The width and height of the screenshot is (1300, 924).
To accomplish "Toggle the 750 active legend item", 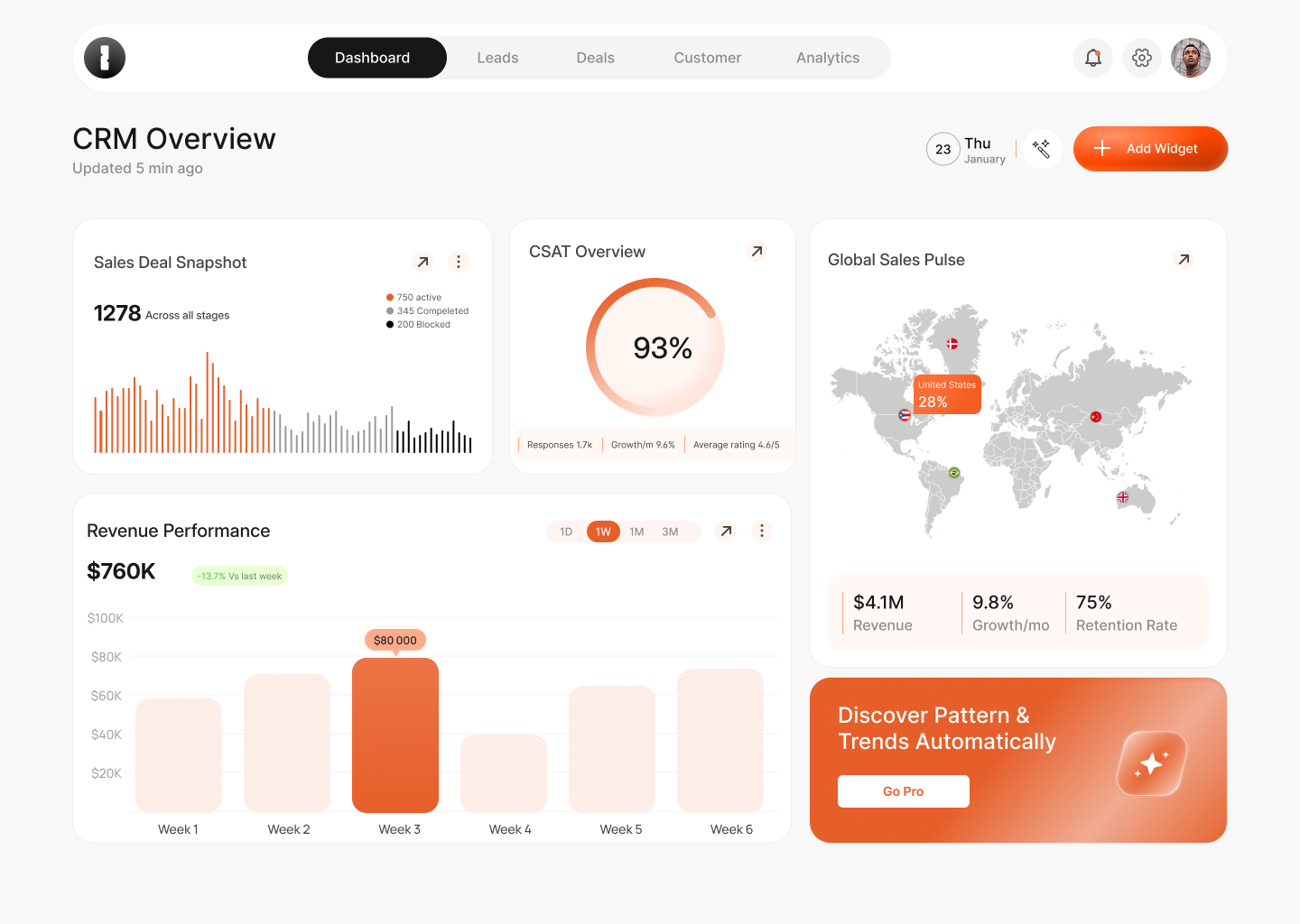I will tap(414, 297).
